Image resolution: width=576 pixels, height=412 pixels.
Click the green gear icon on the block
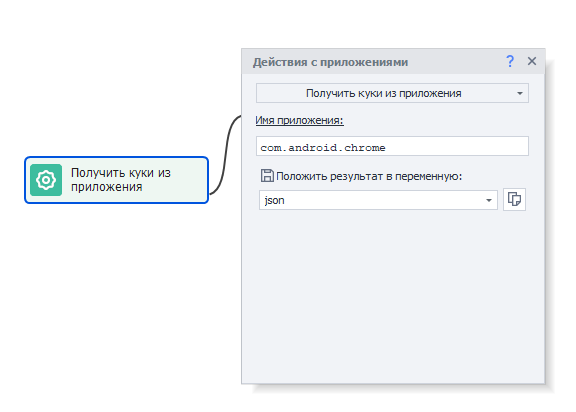coord(46,180)
